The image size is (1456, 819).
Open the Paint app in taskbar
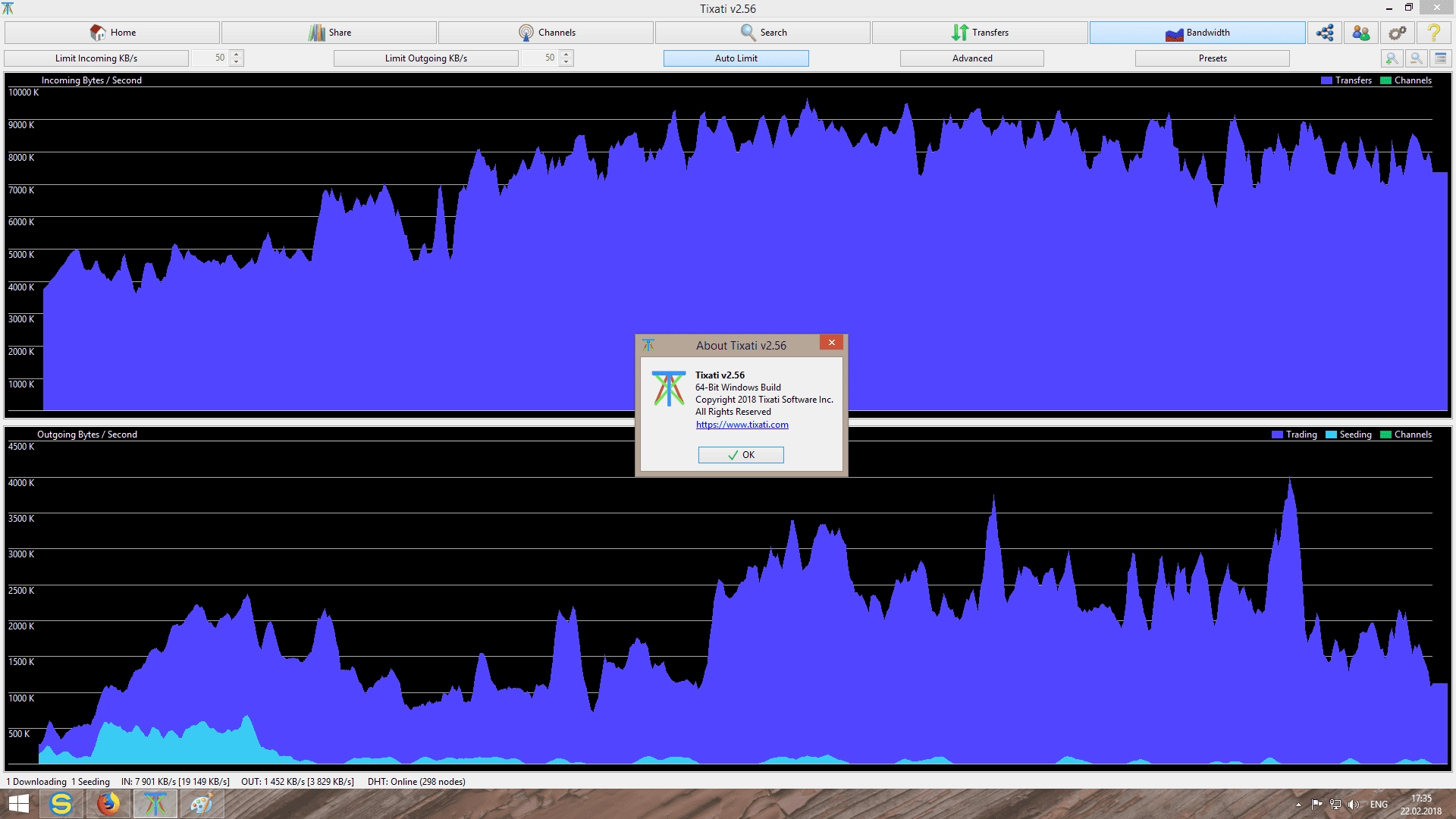click(x=202, y=804)
